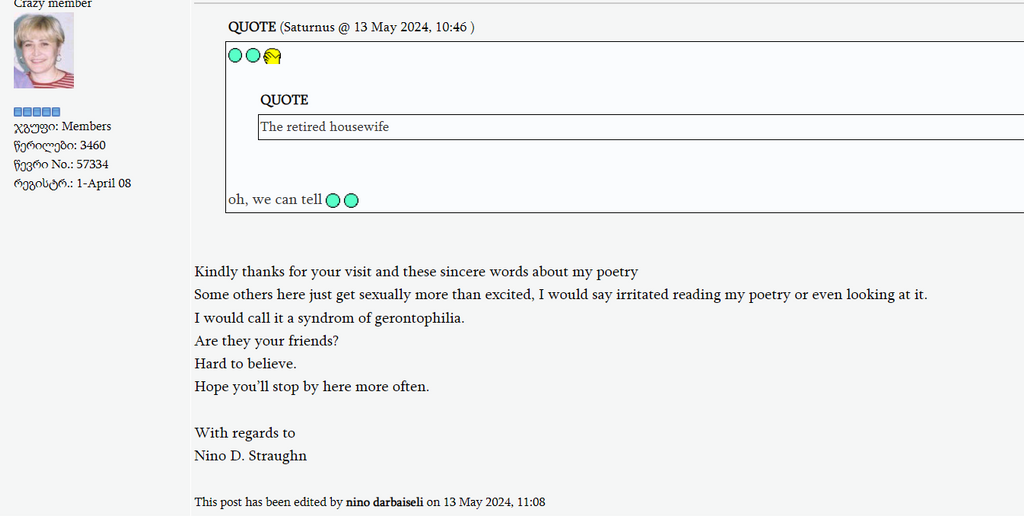Click the second green circle emoji beside the facepalm

coord(253,55)
